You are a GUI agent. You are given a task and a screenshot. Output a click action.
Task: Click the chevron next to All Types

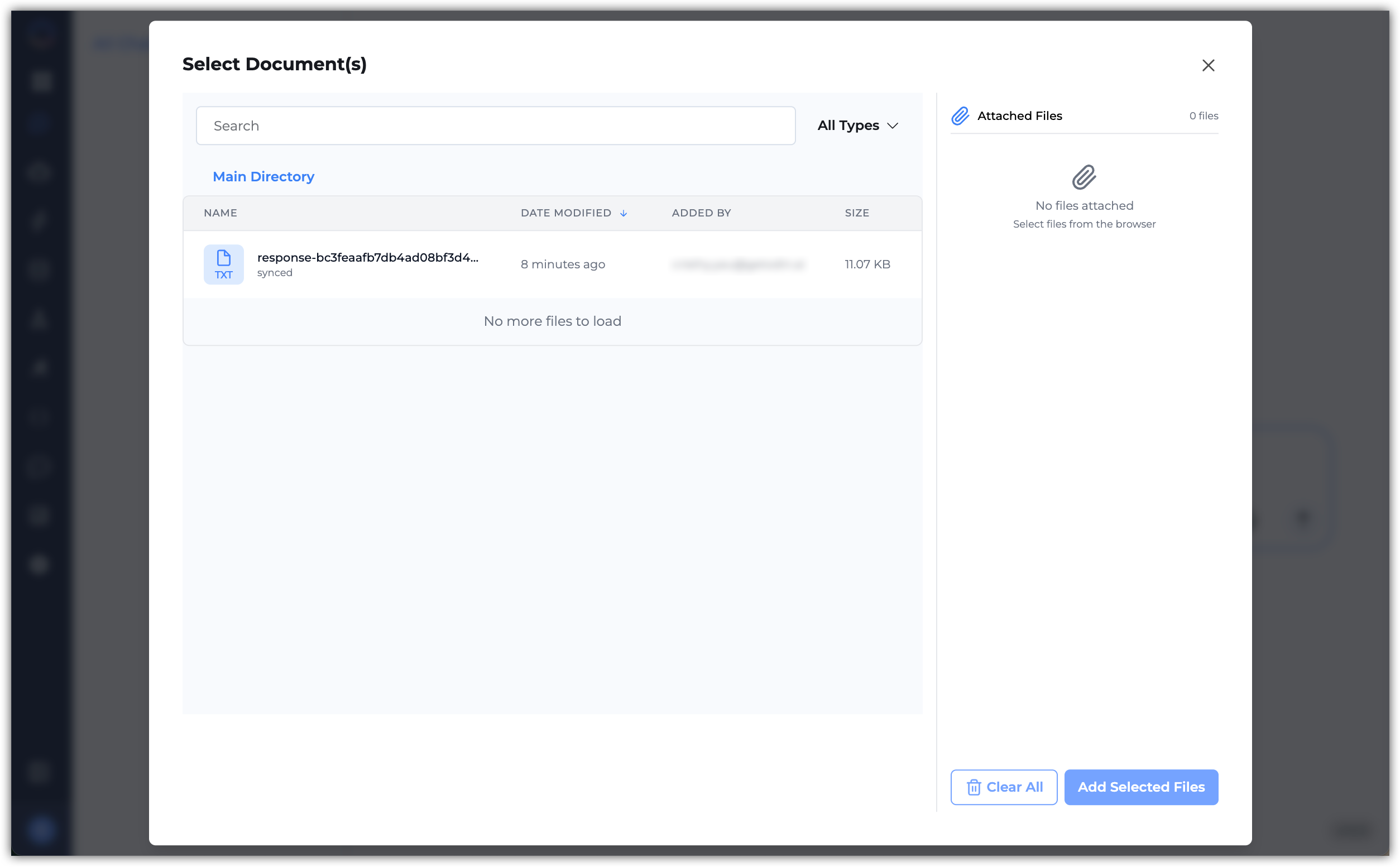click(893, 126)
